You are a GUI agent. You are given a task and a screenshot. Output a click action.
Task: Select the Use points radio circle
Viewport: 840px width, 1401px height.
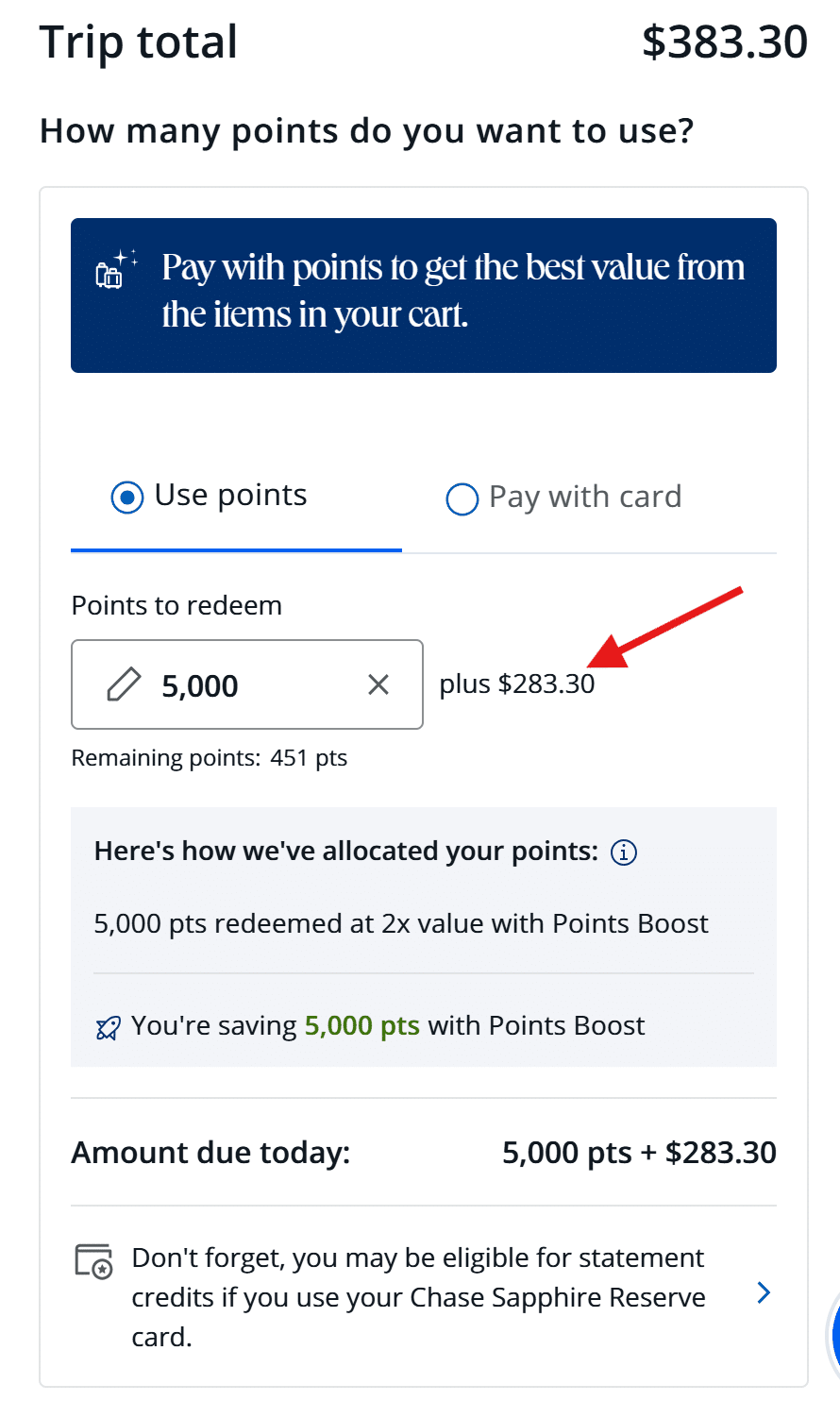click(x=127, y=497)
